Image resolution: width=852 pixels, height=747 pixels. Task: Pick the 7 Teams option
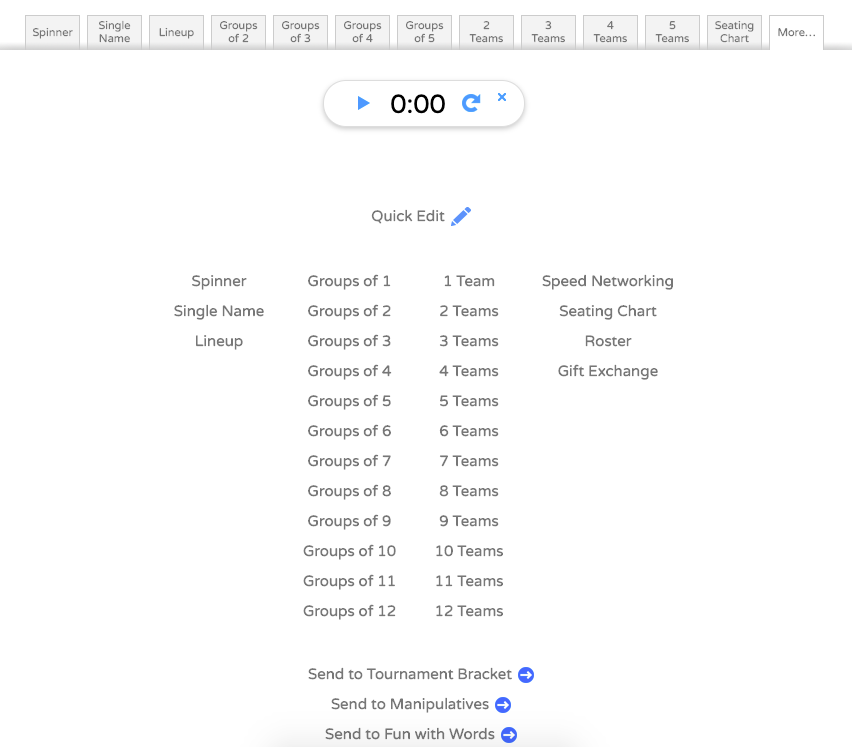click(x=469, y=461)
